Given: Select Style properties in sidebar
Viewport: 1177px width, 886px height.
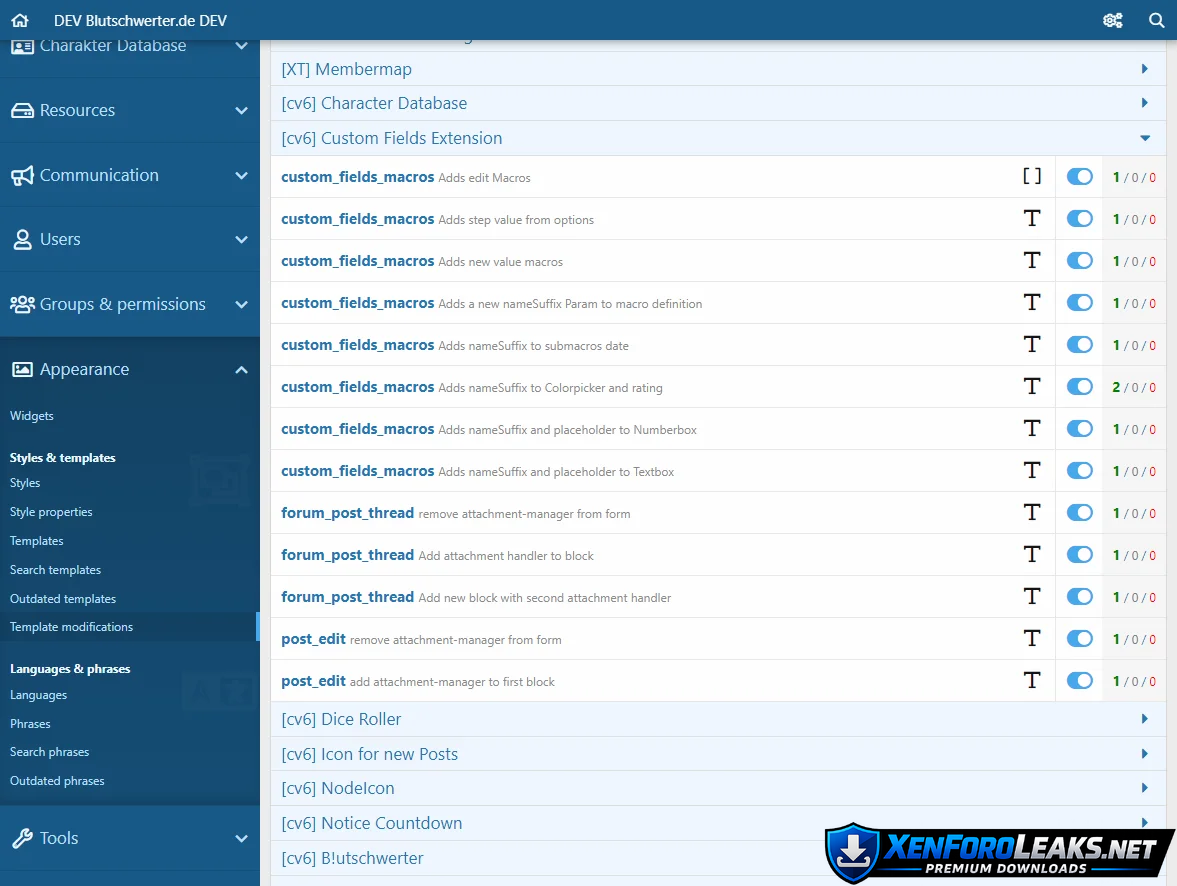Looking at the screenshot, I should point(51,512).
